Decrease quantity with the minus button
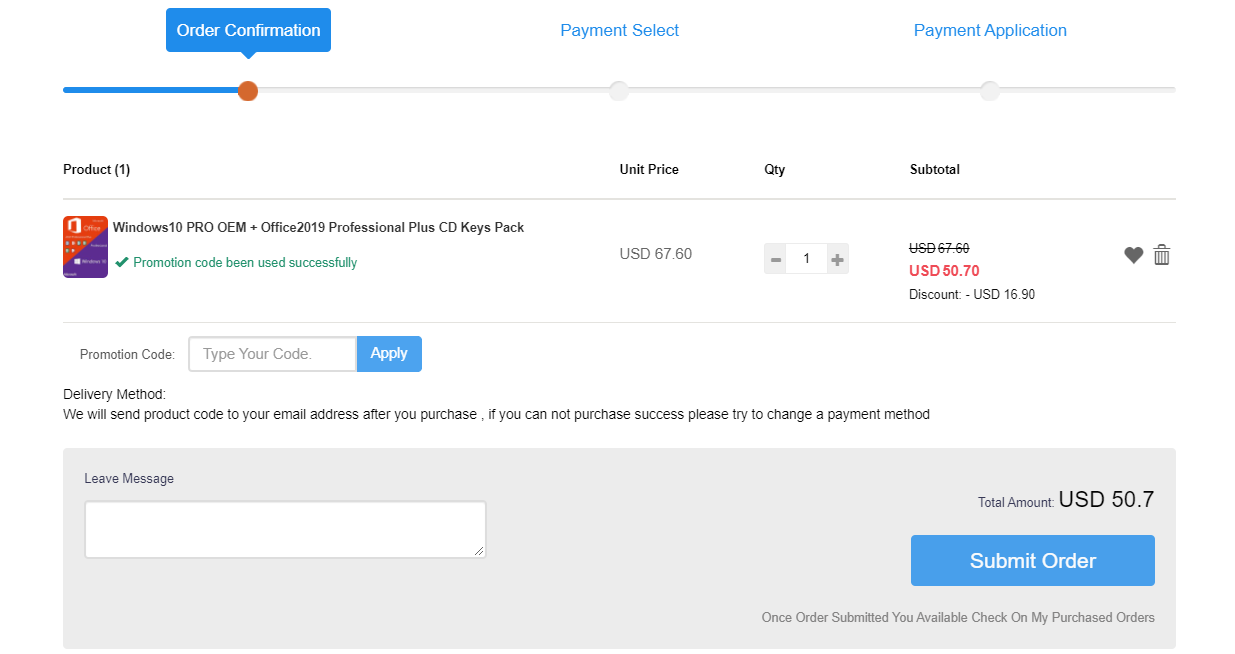1235x654 pixels. 775,260
